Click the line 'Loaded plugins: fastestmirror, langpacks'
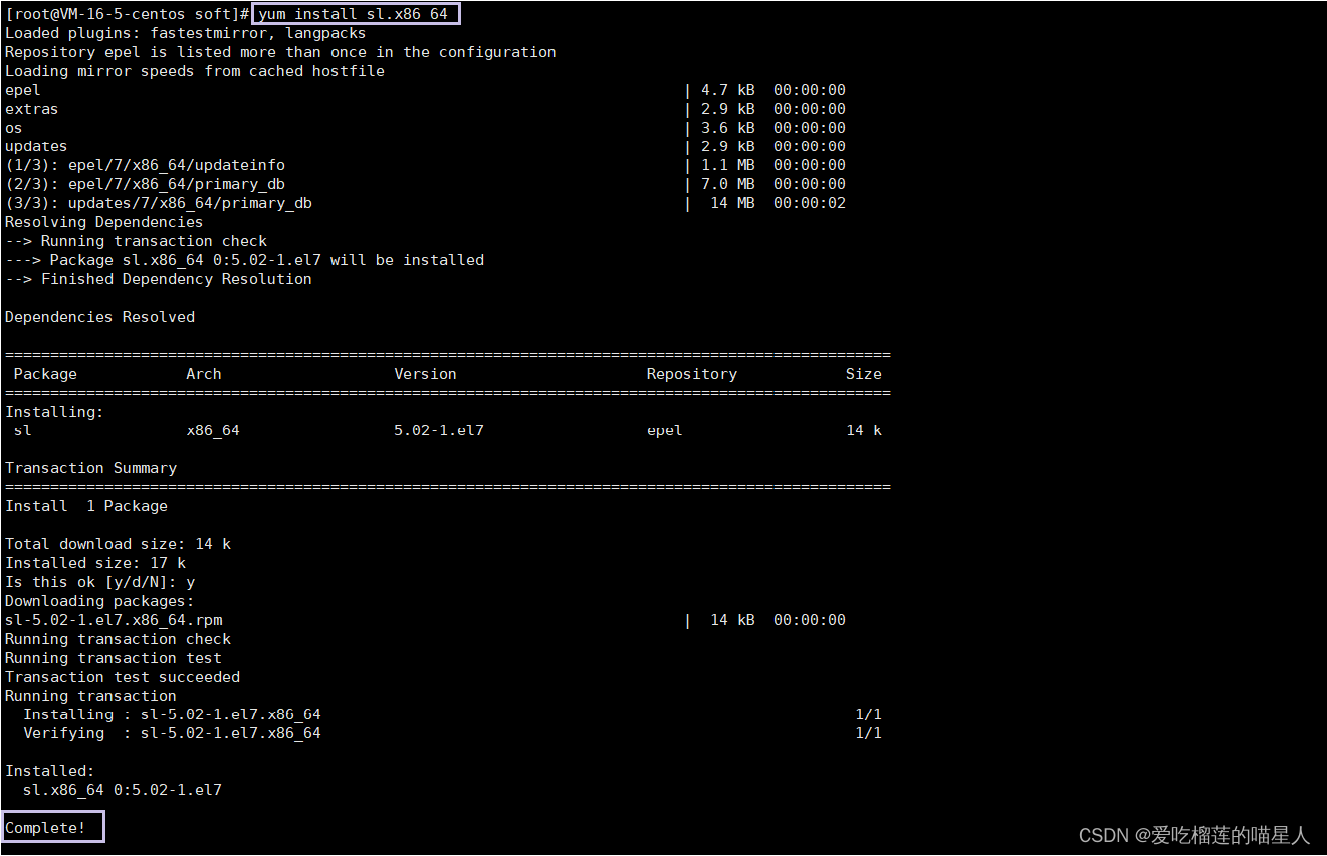Viewport: 1327px width, 856px height. [186, 33]
